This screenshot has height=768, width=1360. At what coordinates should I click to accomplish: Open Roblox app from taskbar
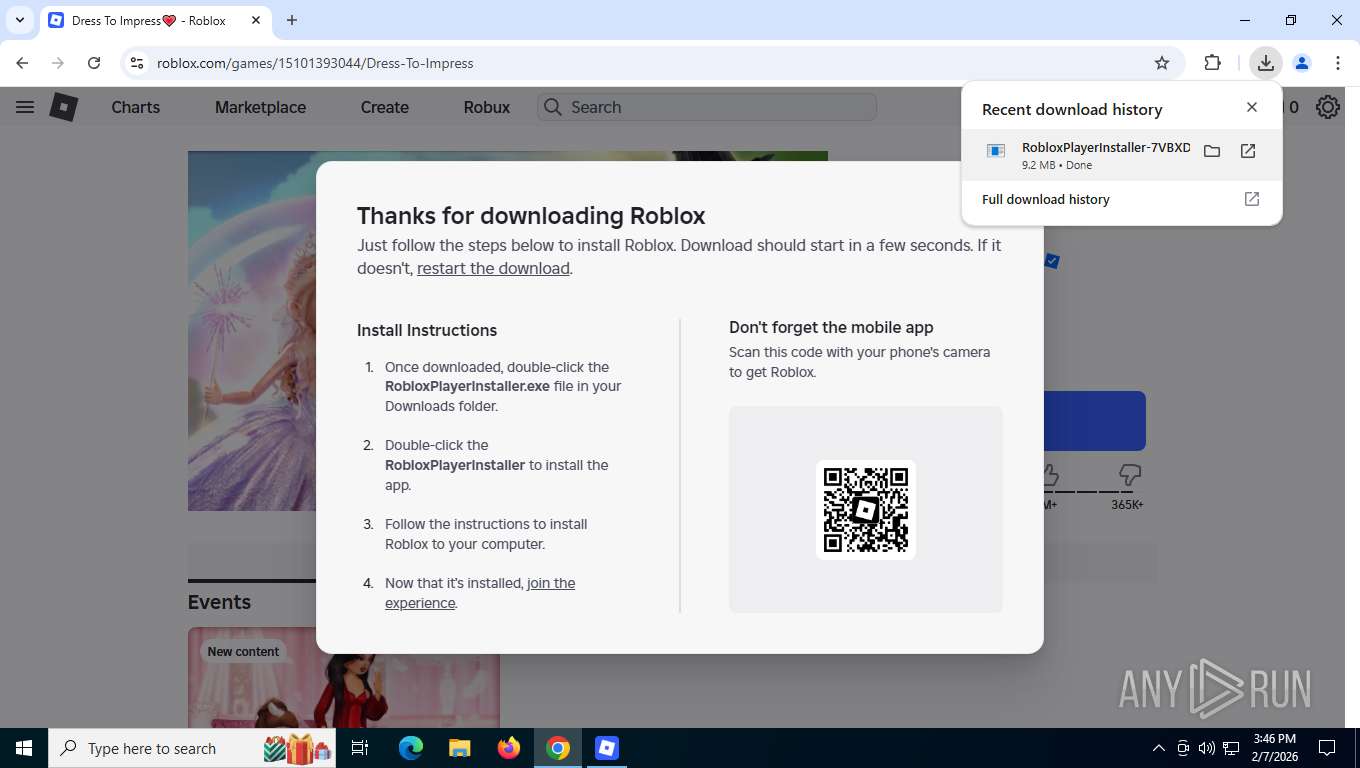(607, 748)
